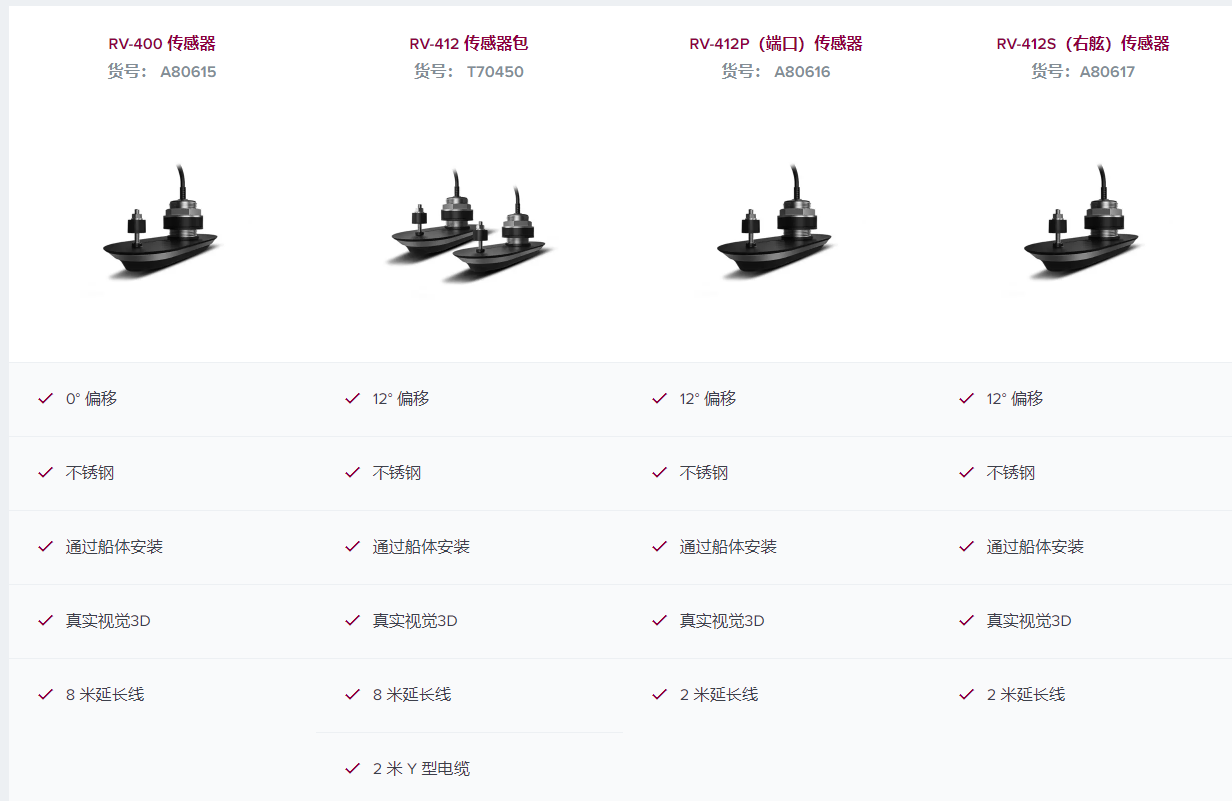Select the 0° 偏移 feature text
Screen dimensions: 1232x801
91,398
